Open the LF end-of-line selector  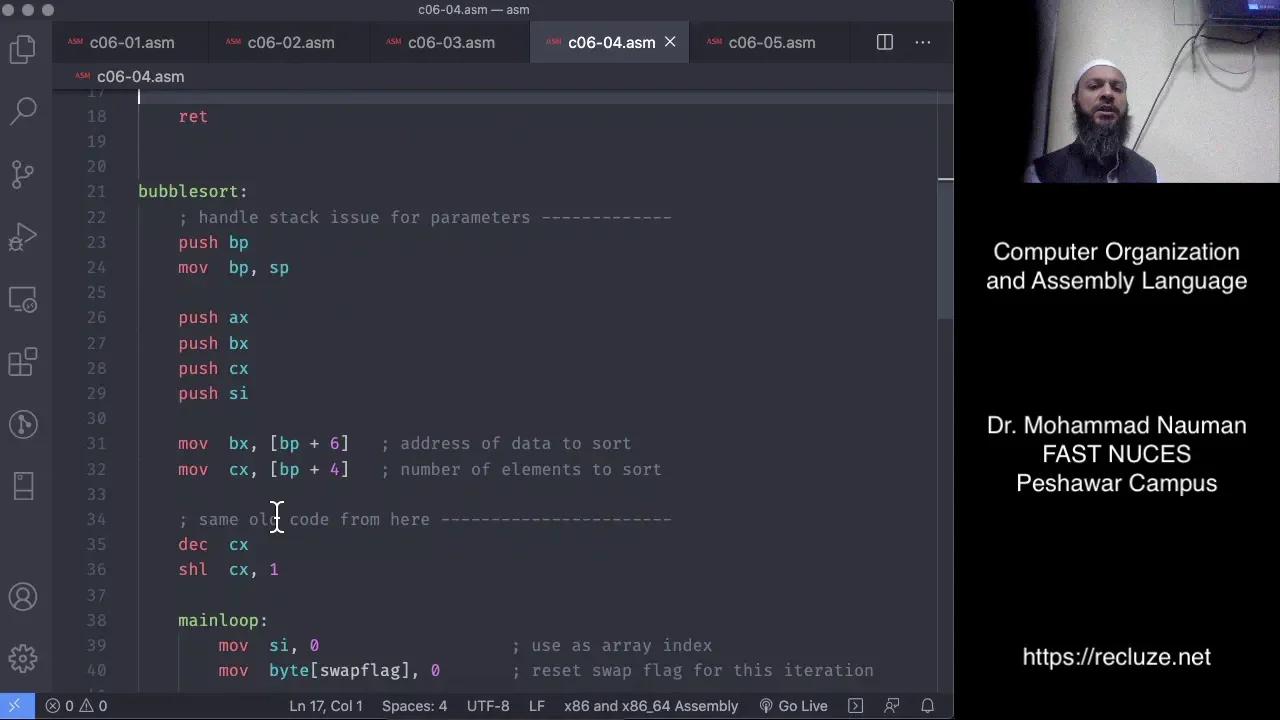537,706
